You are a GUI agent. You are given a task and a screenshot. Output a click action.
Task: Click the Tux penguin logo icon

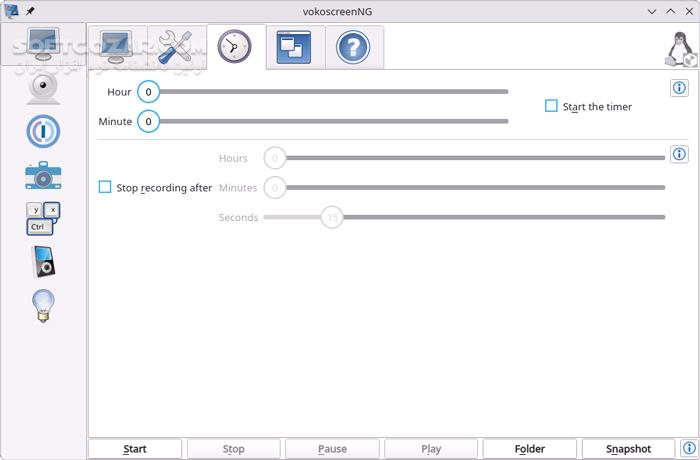(680, 49)
